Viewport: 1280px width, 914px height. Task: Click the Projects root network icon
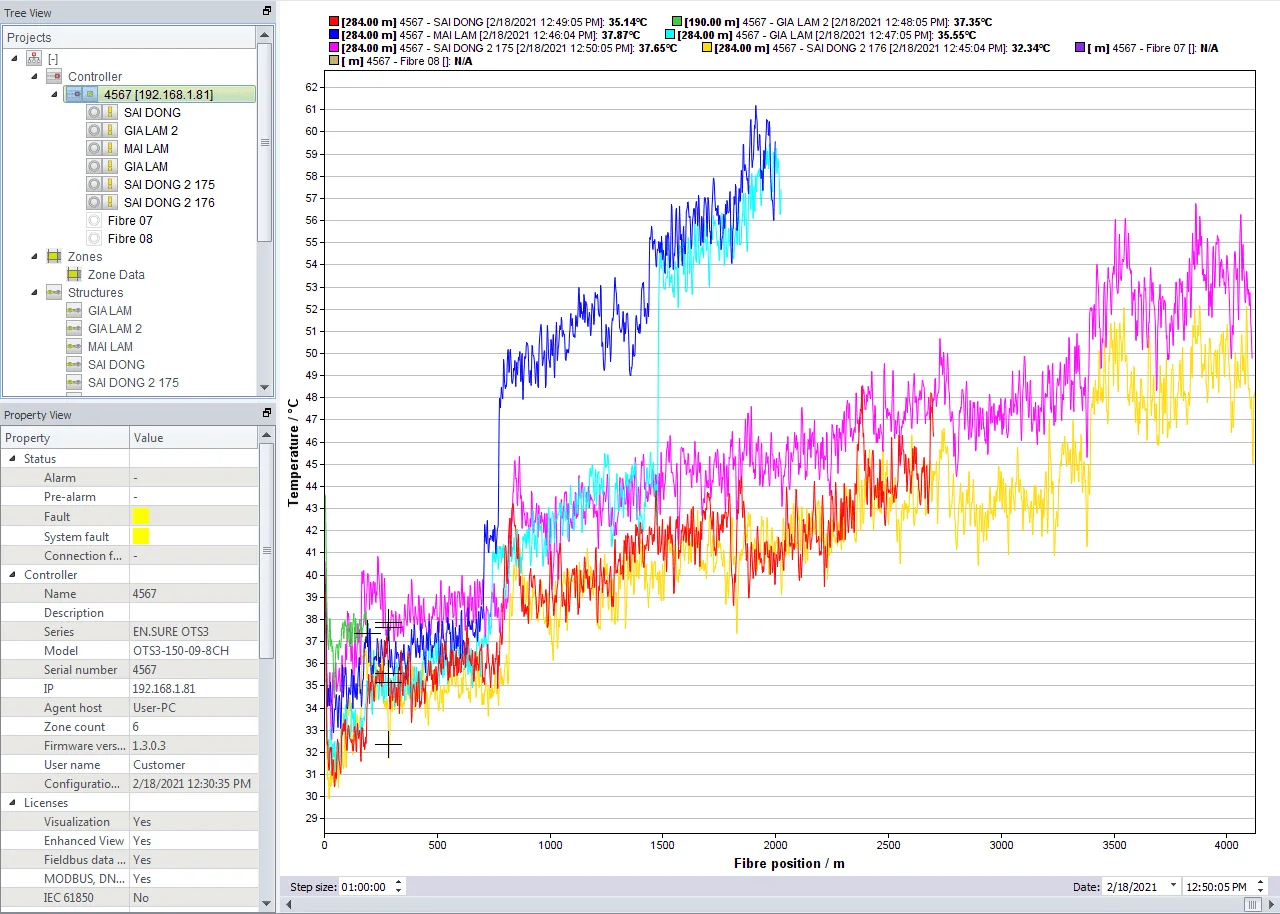(x=34, y=59)
